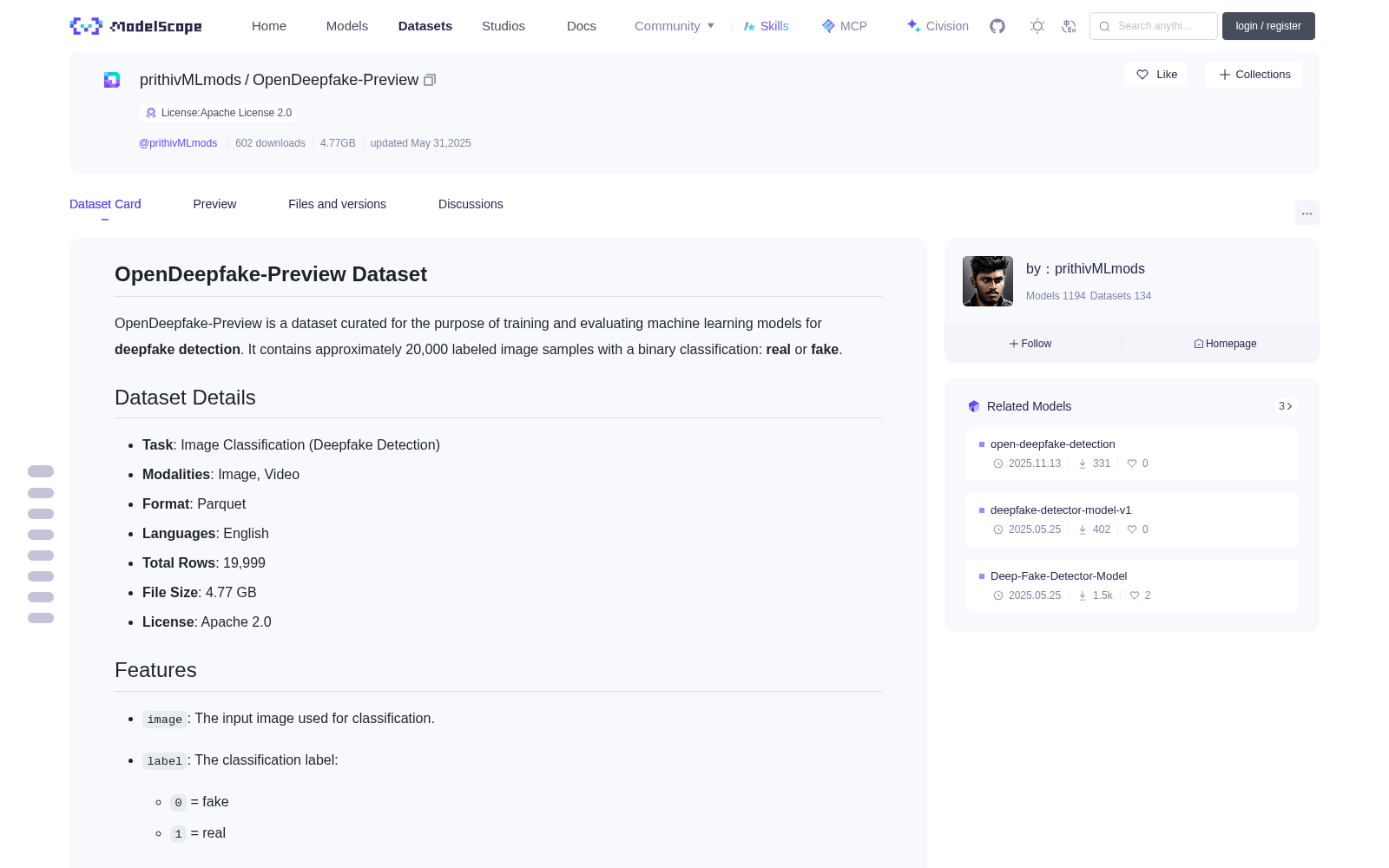Click the 'label' code label

tap(164, 761)
